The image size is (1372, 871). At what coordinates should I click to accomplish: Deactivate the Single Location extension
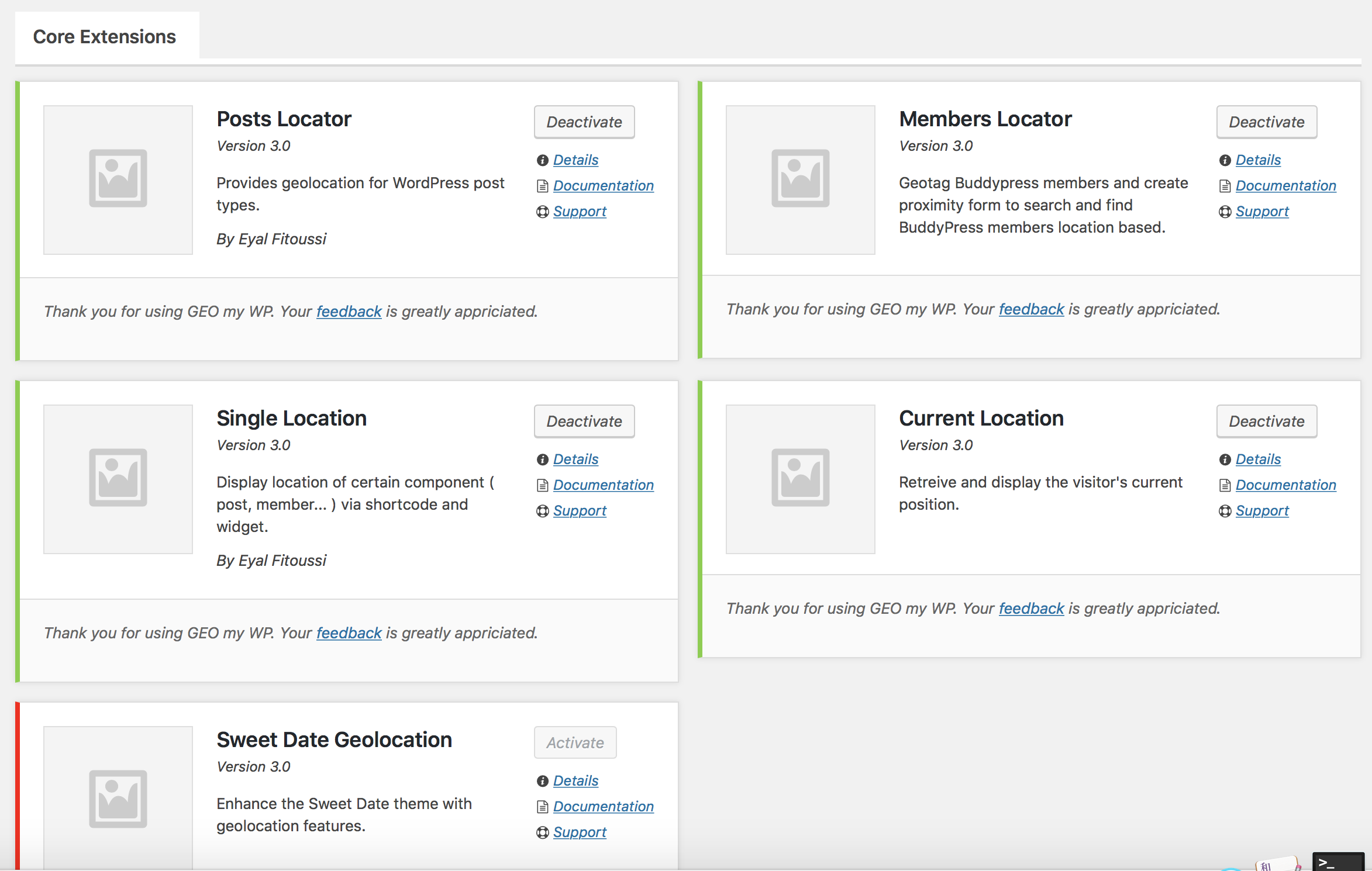pyautogui.click(x=585, y=420)
